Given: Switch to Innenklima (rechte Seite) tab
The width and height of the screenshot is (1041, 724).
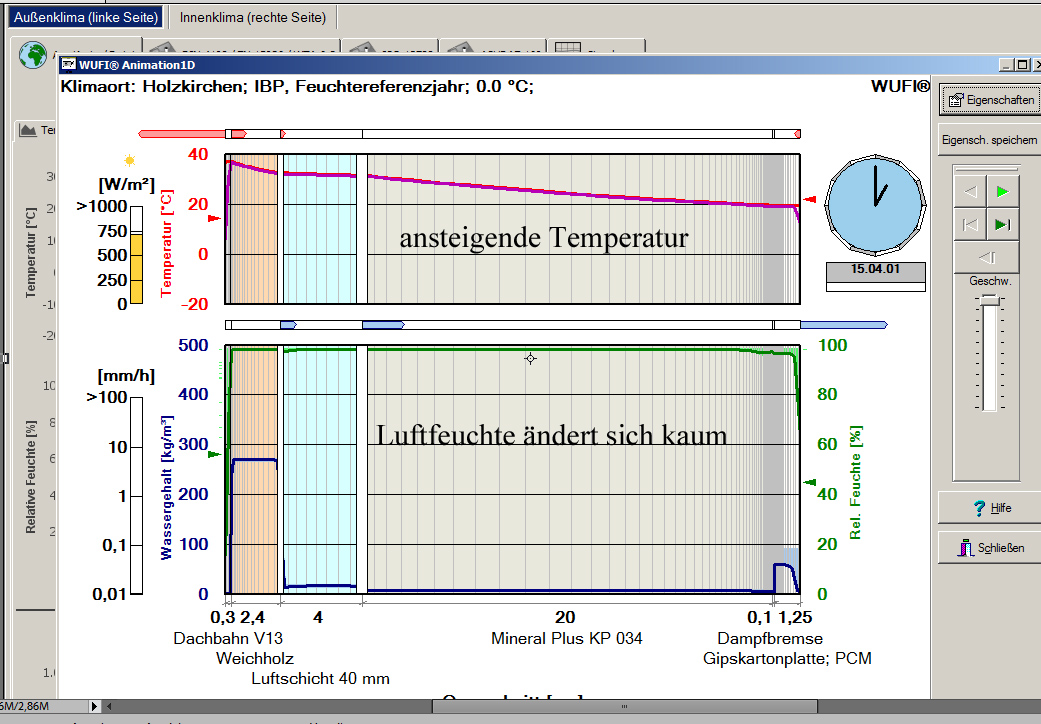Looking at the screenshot, I should (x=253, y=18).
